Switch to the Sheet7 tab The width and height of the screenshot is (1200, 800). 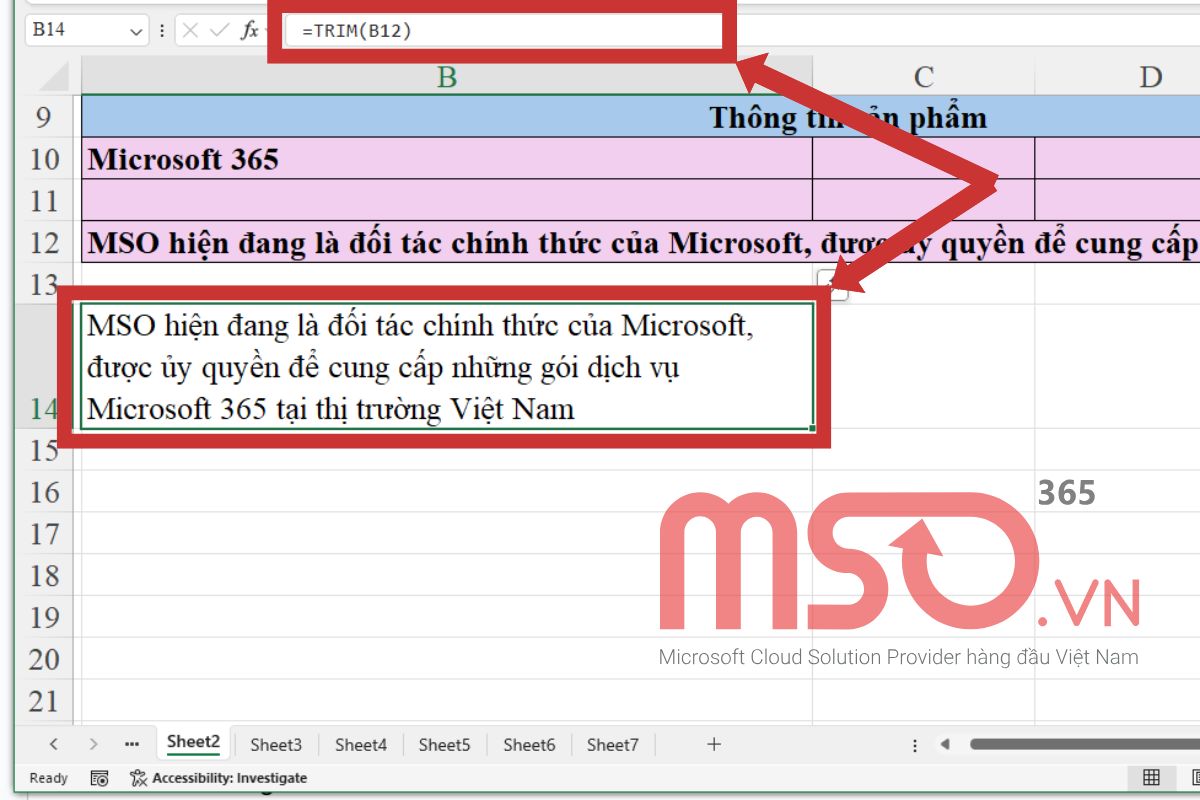pos(612,744)
